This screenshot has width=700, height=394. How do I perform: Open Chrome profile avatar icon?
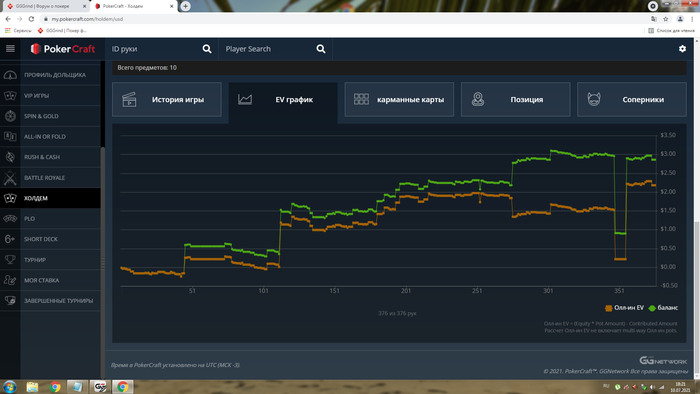680,19
